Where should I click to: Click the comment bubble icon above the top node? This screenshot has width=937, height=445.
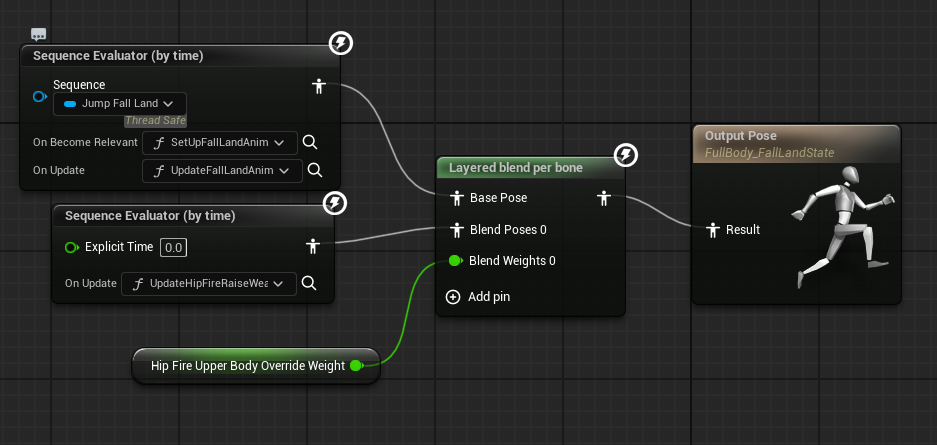(x=39, y=34)
